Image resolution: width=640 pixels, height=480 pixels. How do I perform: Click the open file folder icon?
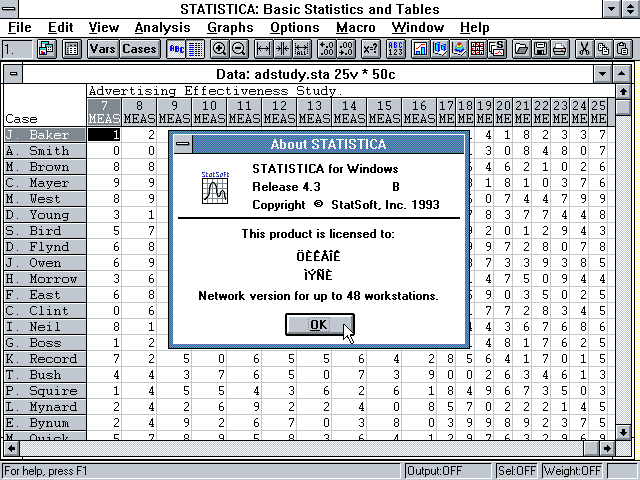point(521,49)
